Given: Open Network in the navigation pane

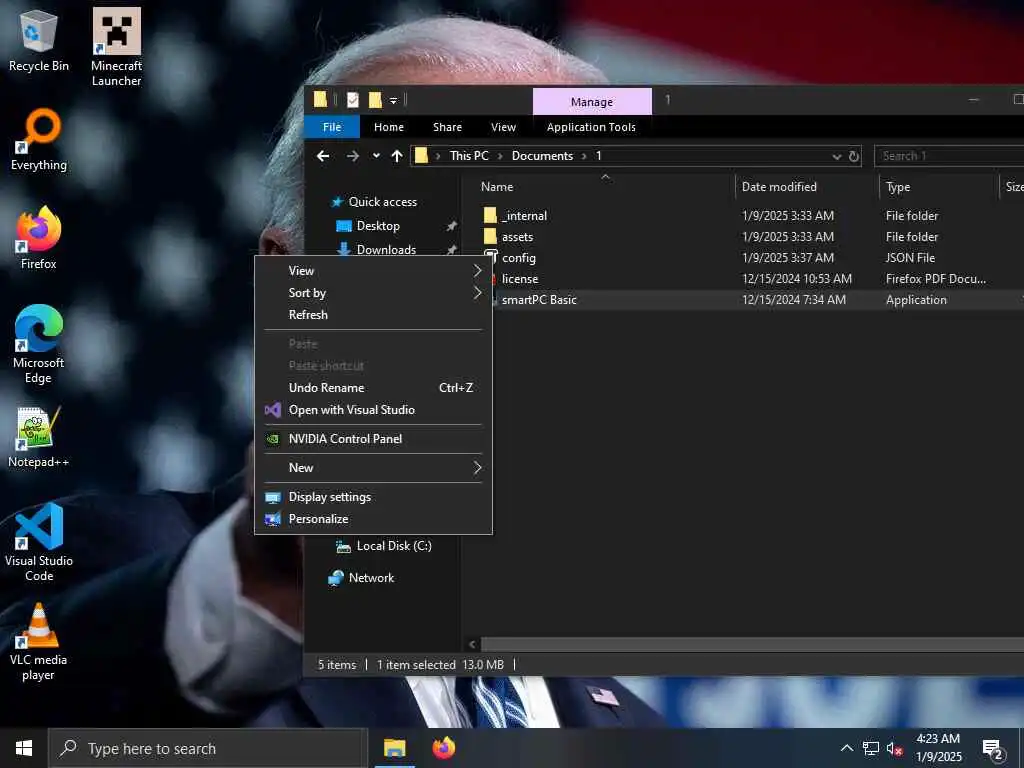Looking at the screenshot, I should click(371, 578).
